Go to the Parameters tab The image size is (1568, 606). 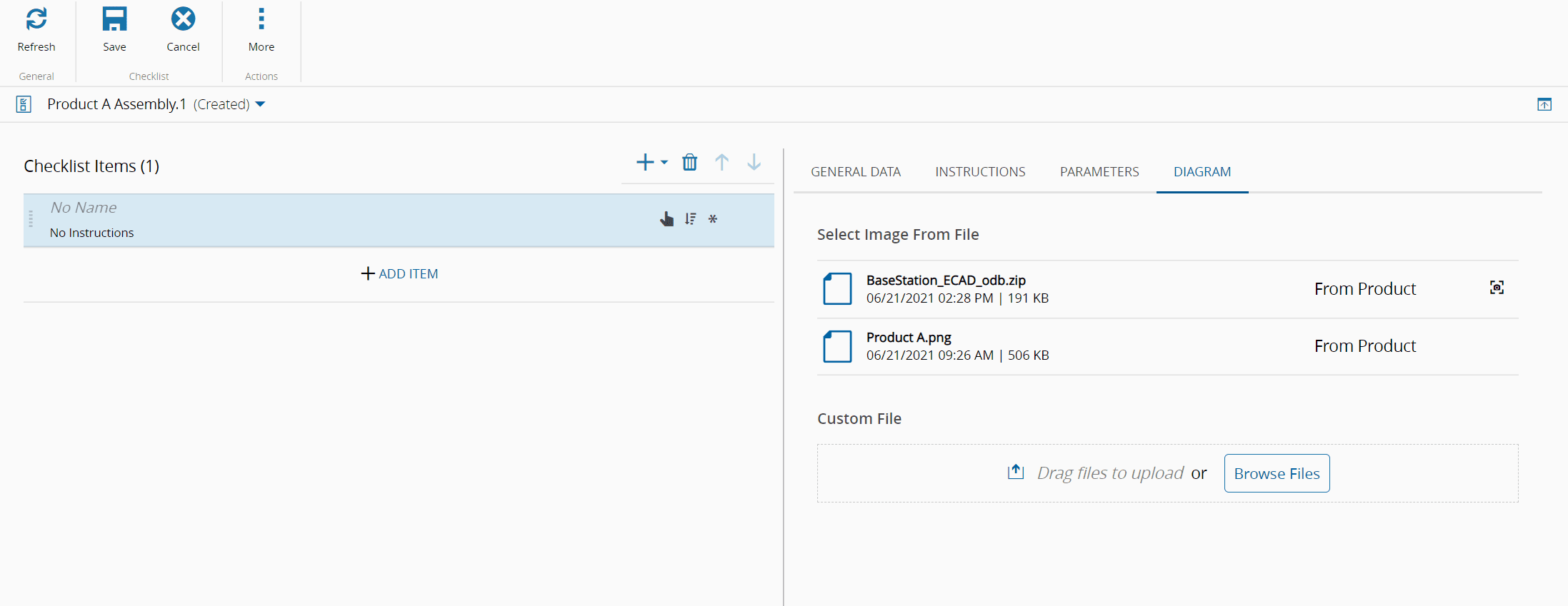(1099, 172)
